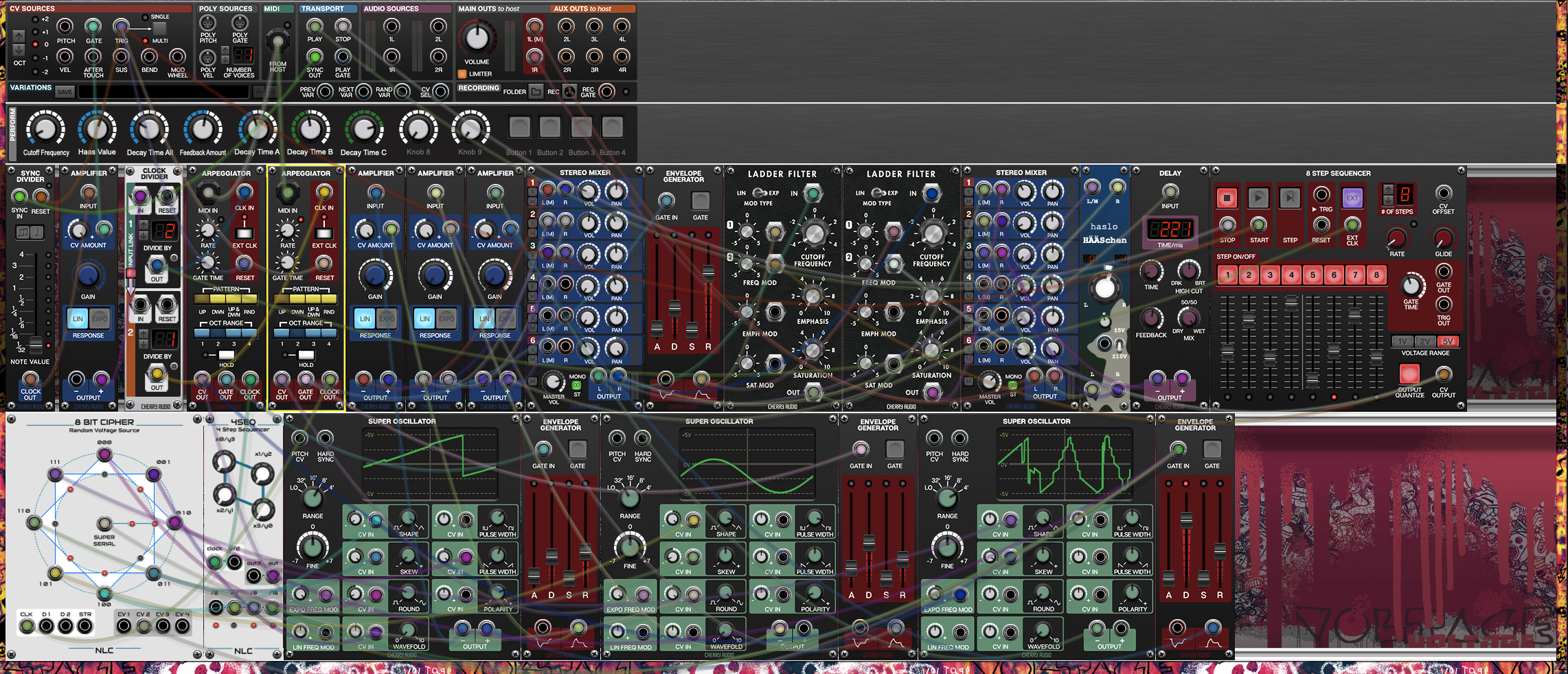This screenshot has height=674, width=1568.
Task: Click the 8 Step Sequencer play button
Action: point(1258,198)
